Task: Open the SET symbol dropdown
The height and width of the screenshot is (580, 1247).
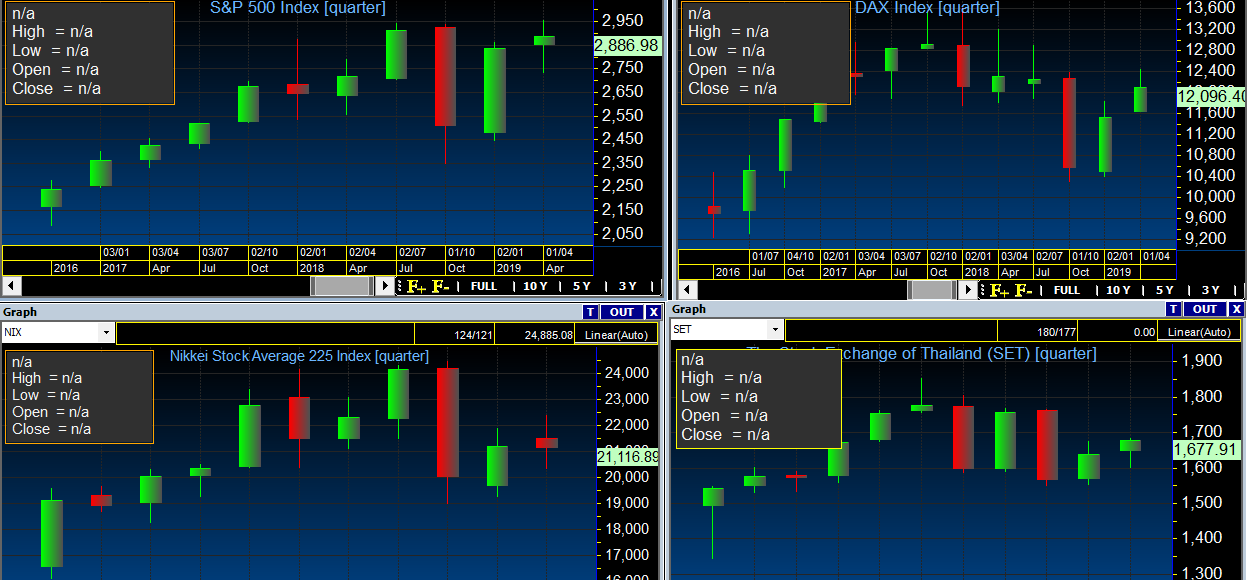Action: (x=775, y=329)
